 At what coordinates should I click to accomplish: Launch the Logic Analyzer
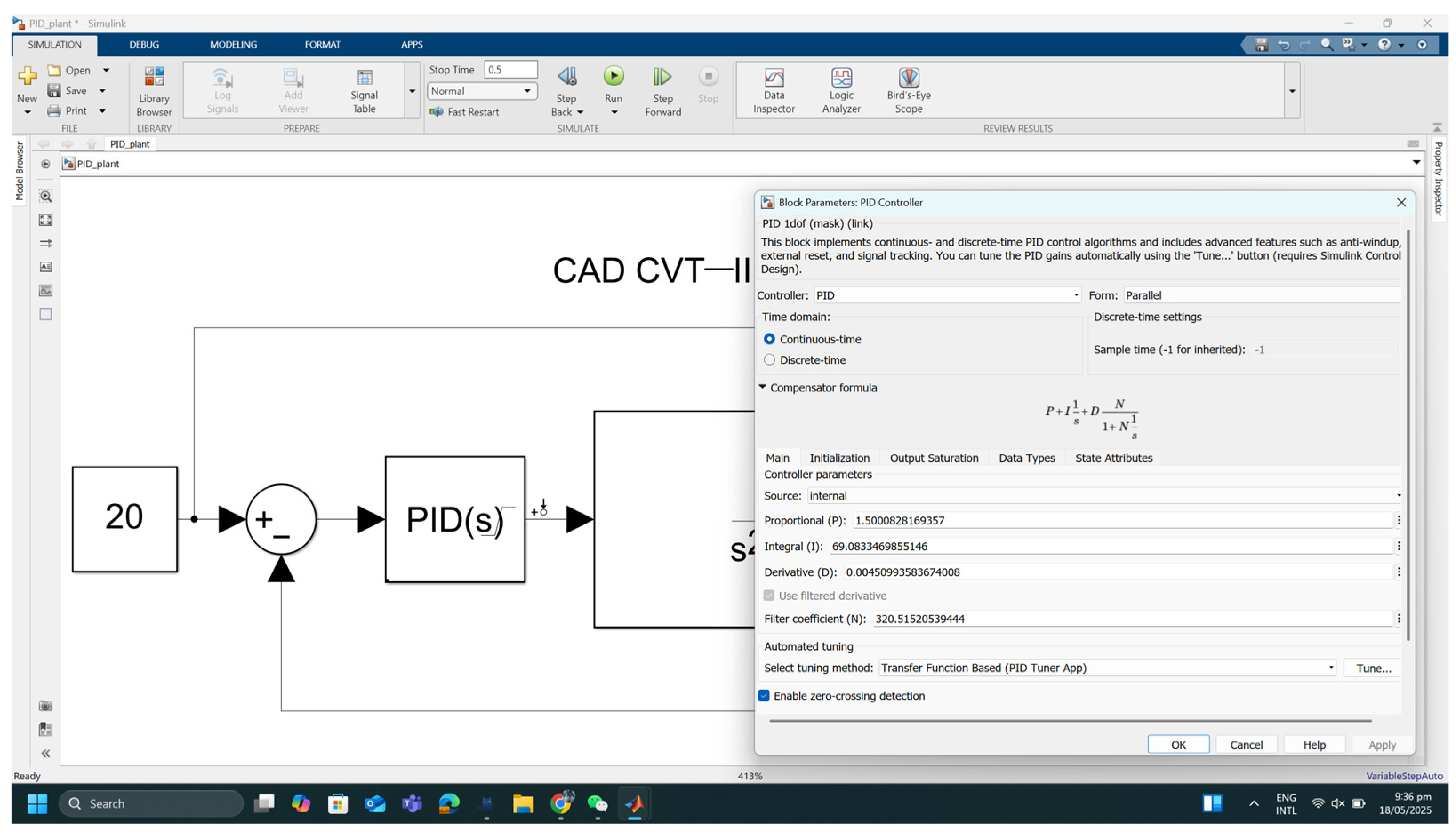click(x=840, y=90)
